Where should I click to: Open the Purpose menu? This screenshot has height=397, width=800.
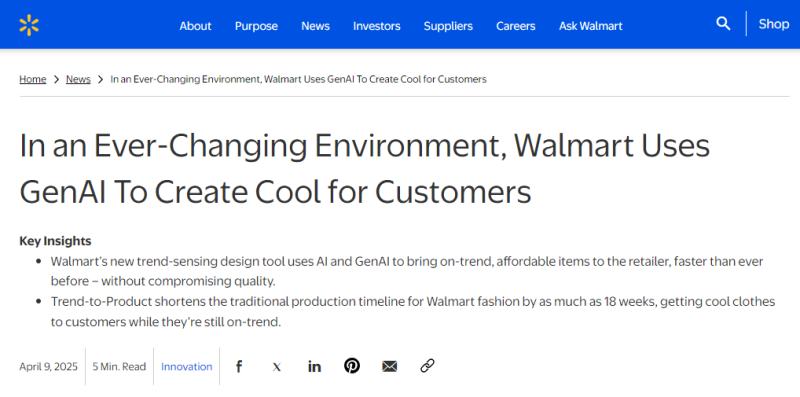click(x=256, y=26)
